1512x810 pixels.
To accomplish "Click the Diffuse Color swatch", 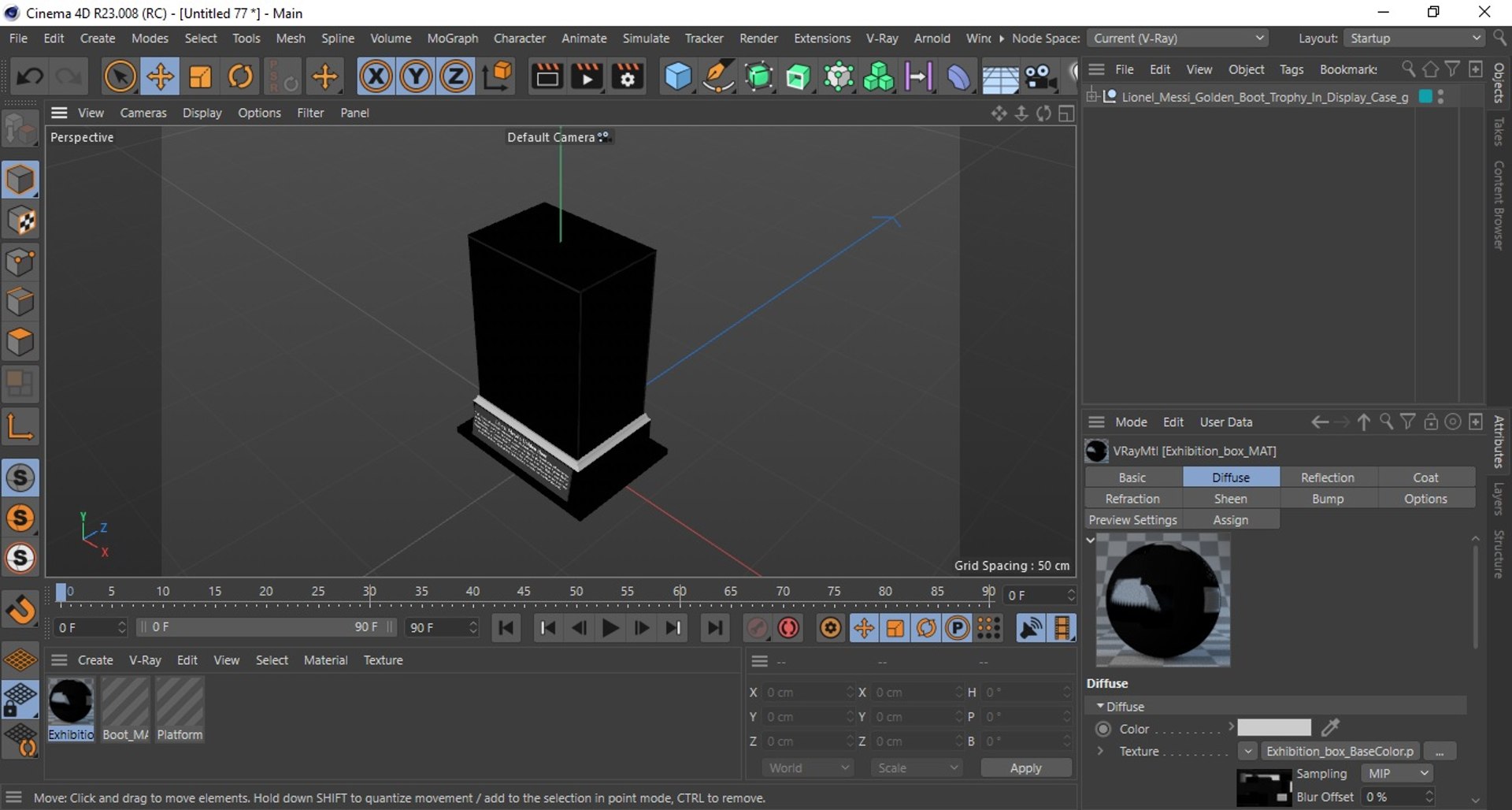I will point(1274,728).
